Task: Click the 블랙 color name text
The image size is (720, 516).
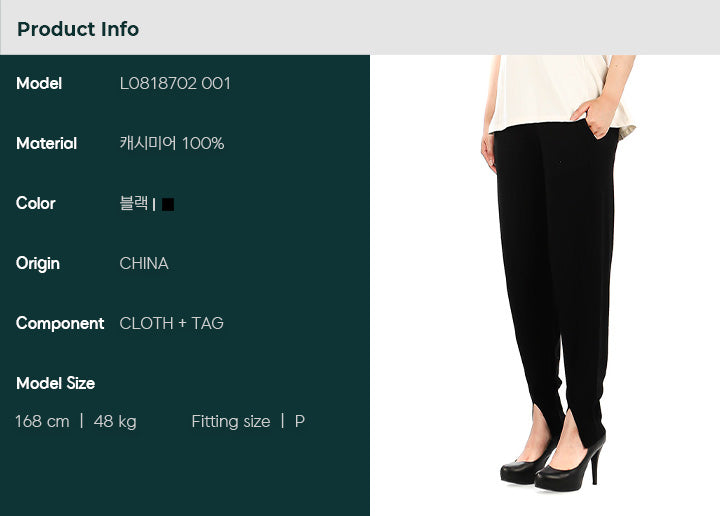Action: pyautogui.click(x=134, y=203)
